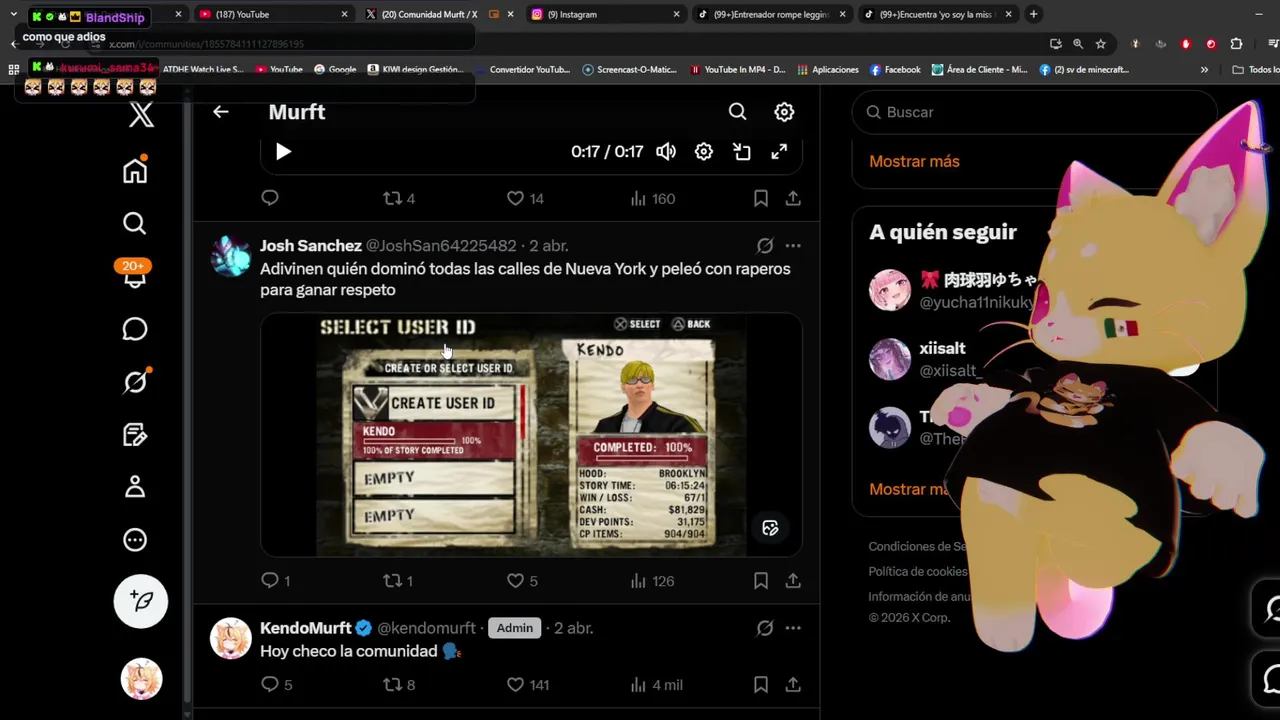Repost KendoMurft's post with 8 reposts

click(400, 685)
